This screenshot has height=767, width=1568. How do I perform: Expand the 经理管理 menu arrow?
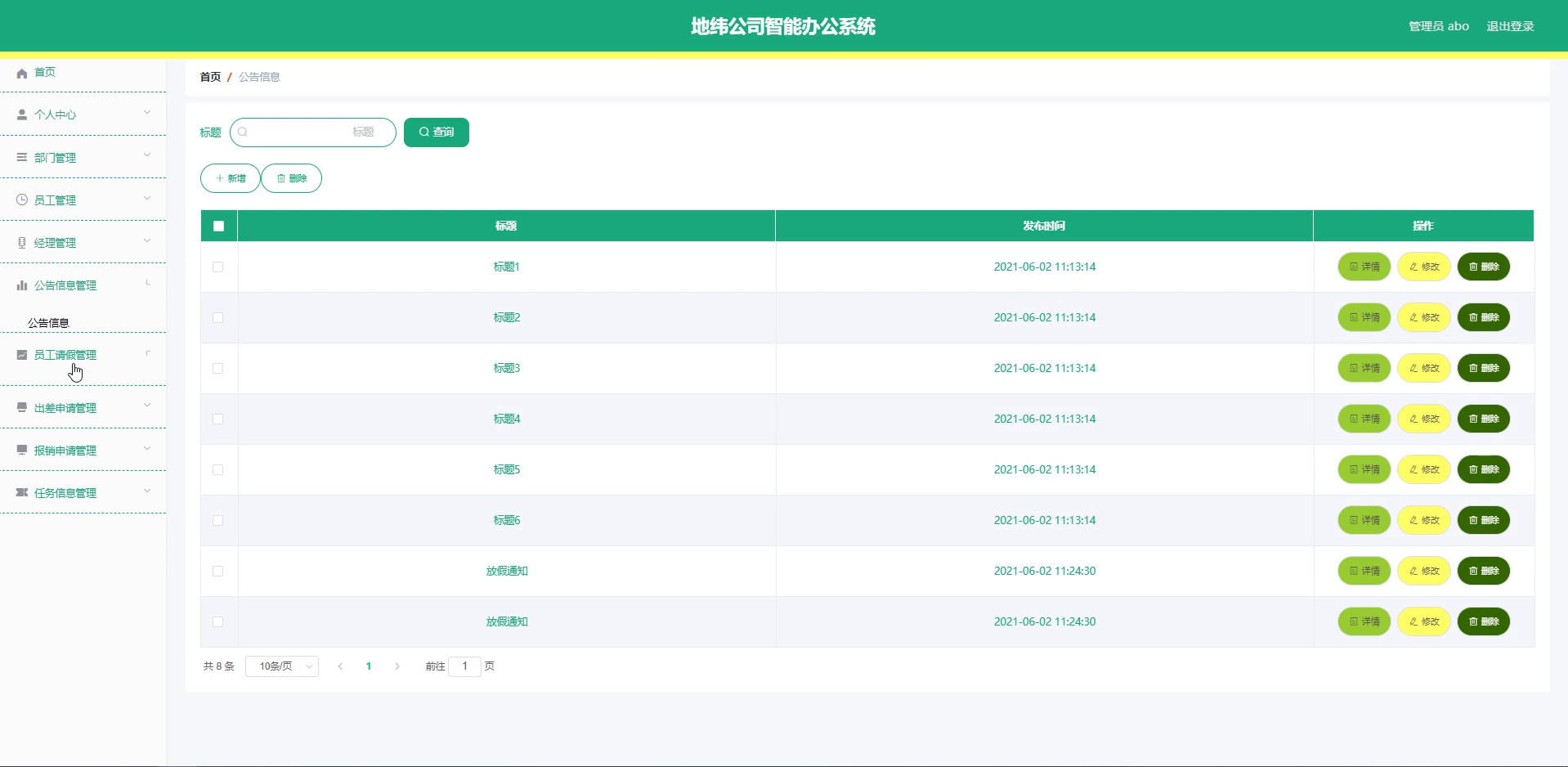coord(147,240)
